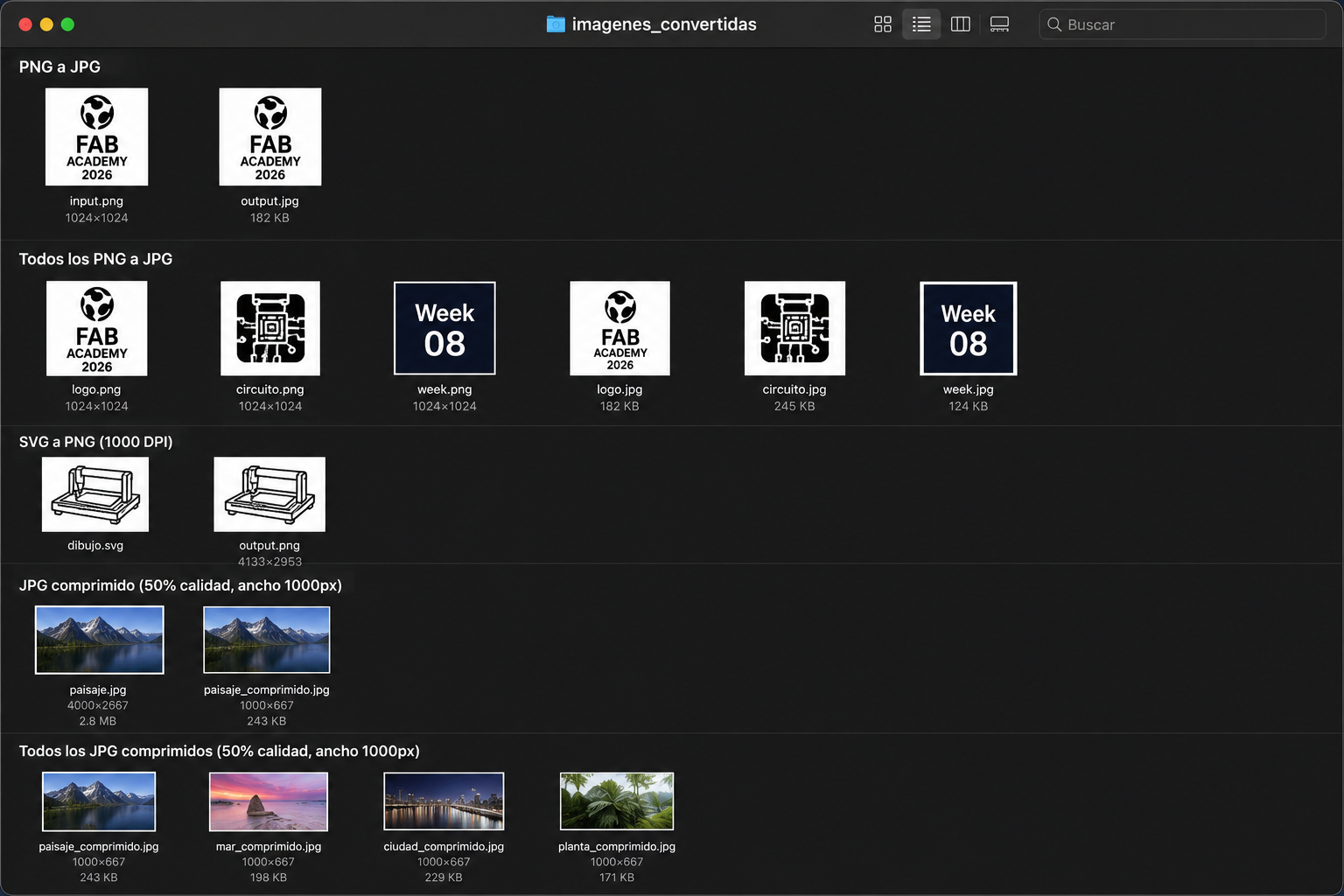Click the week.png file name

coord(444,389)
